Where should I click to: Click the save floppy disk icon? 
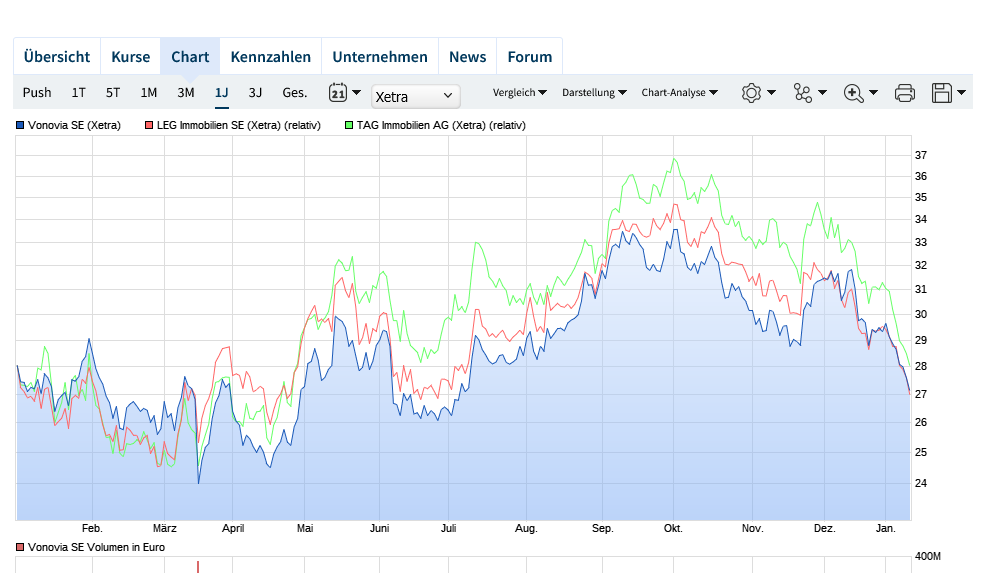coord(941,93)
